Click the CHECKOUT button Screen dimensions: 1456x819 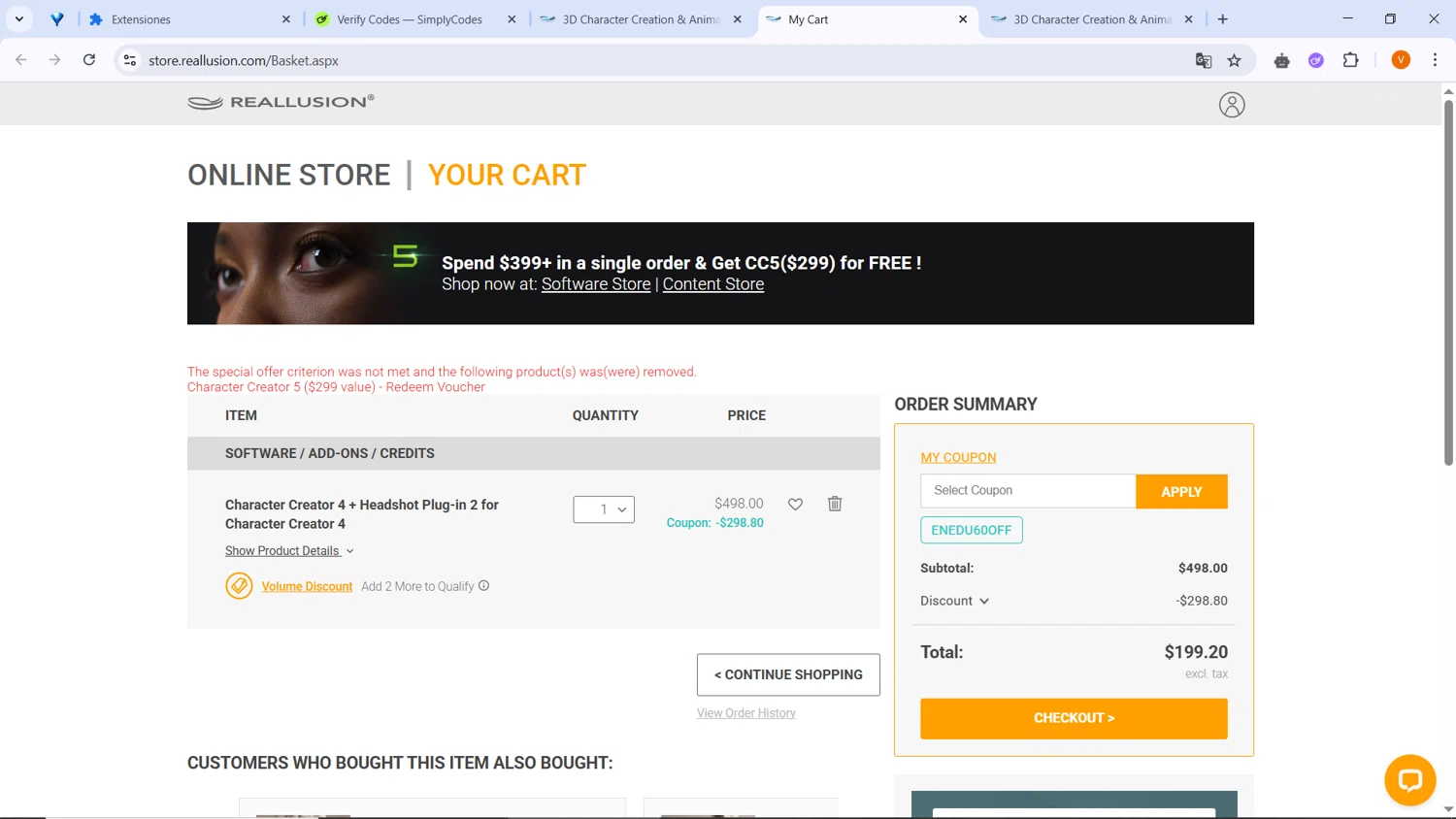pos(1074,719)
